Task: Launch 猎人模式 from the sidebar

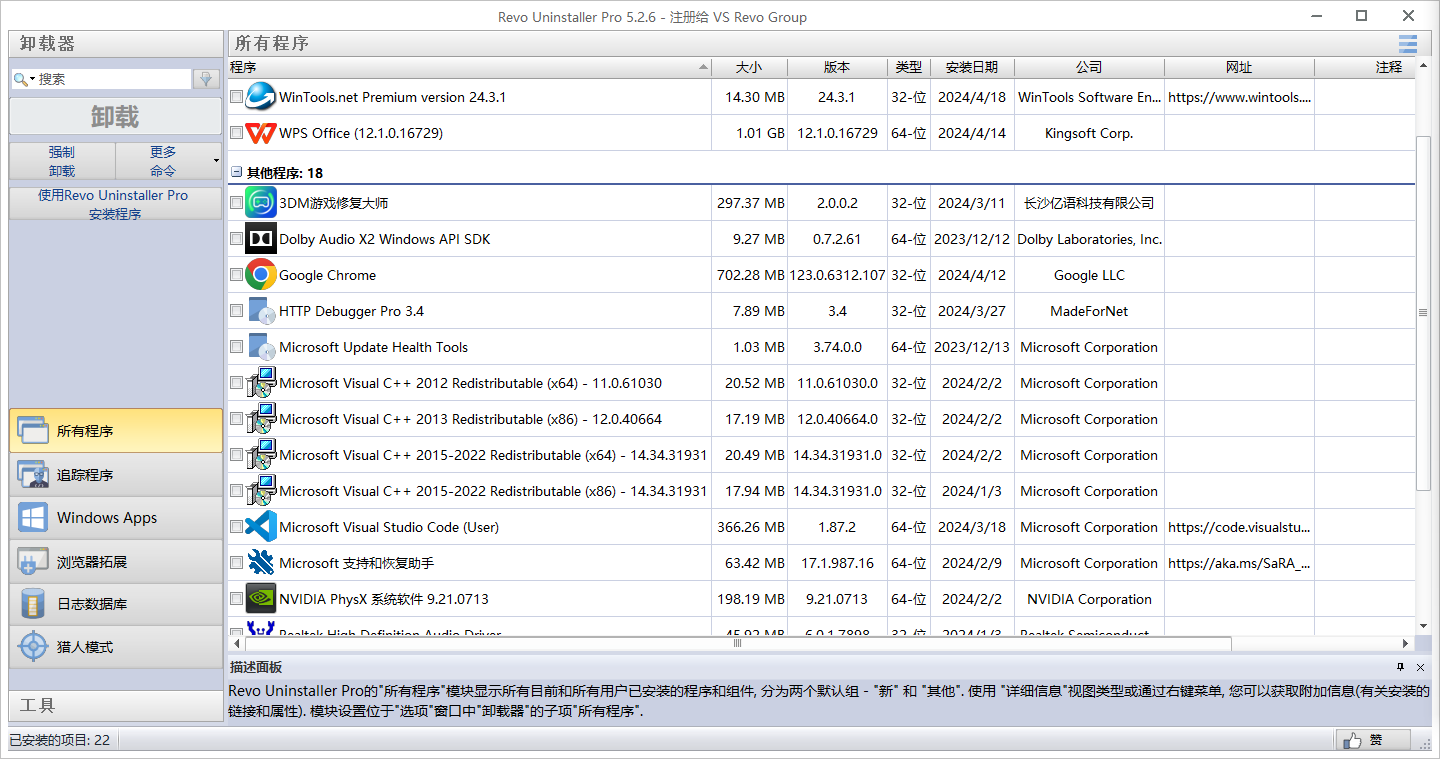Action: pos(116,647)
